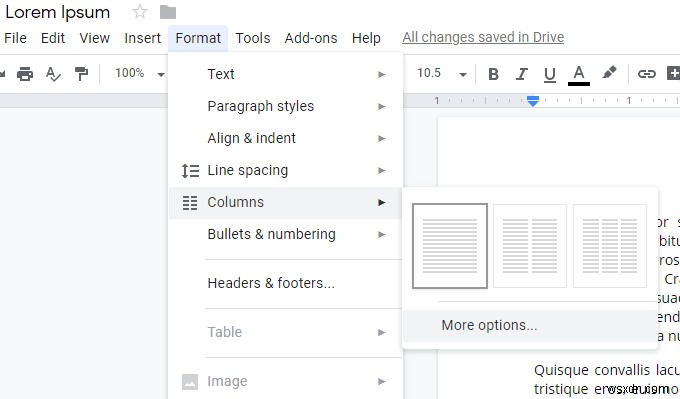Open the highlight color tool
The image size is (680, 399).
coord(609,73)
